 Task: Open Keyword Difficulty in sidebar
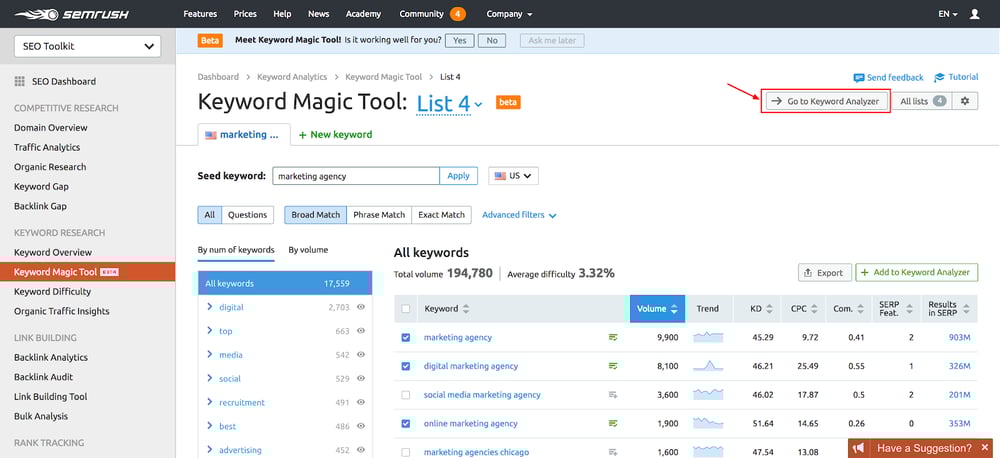[x=52, y=292]
